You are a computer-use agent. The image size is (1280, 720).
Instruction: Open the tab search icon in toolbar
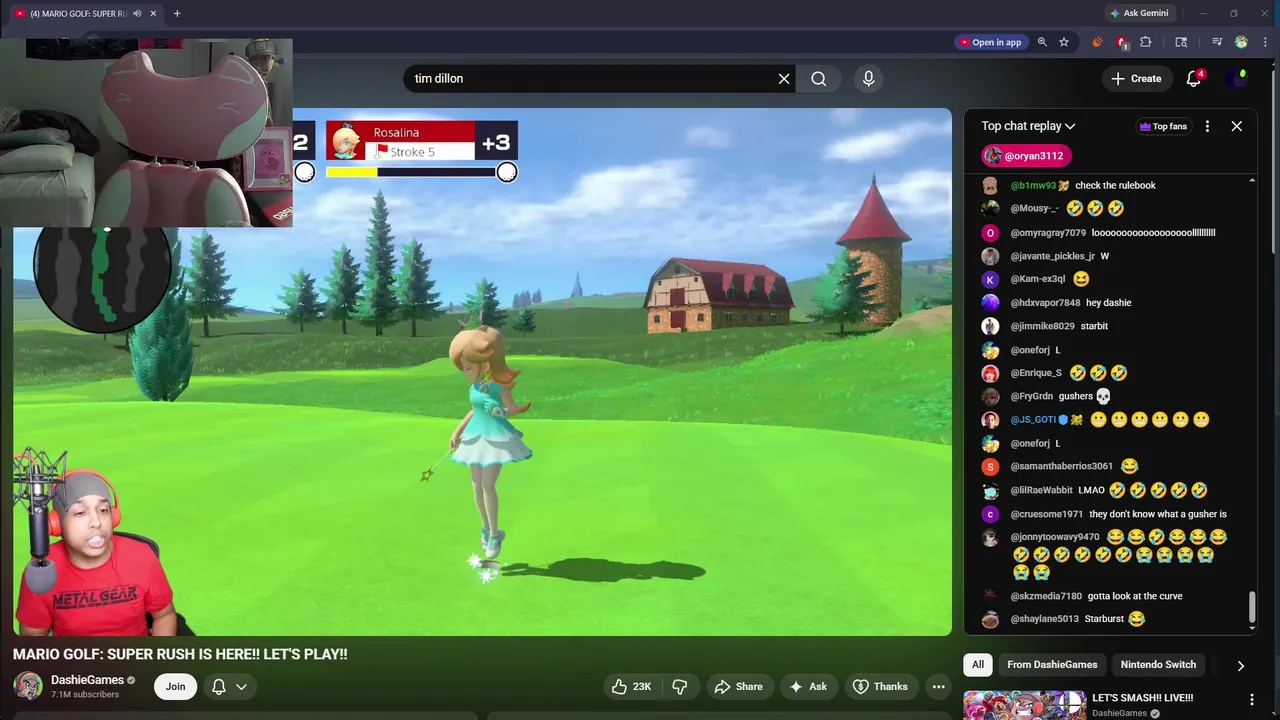point(1181,42)
